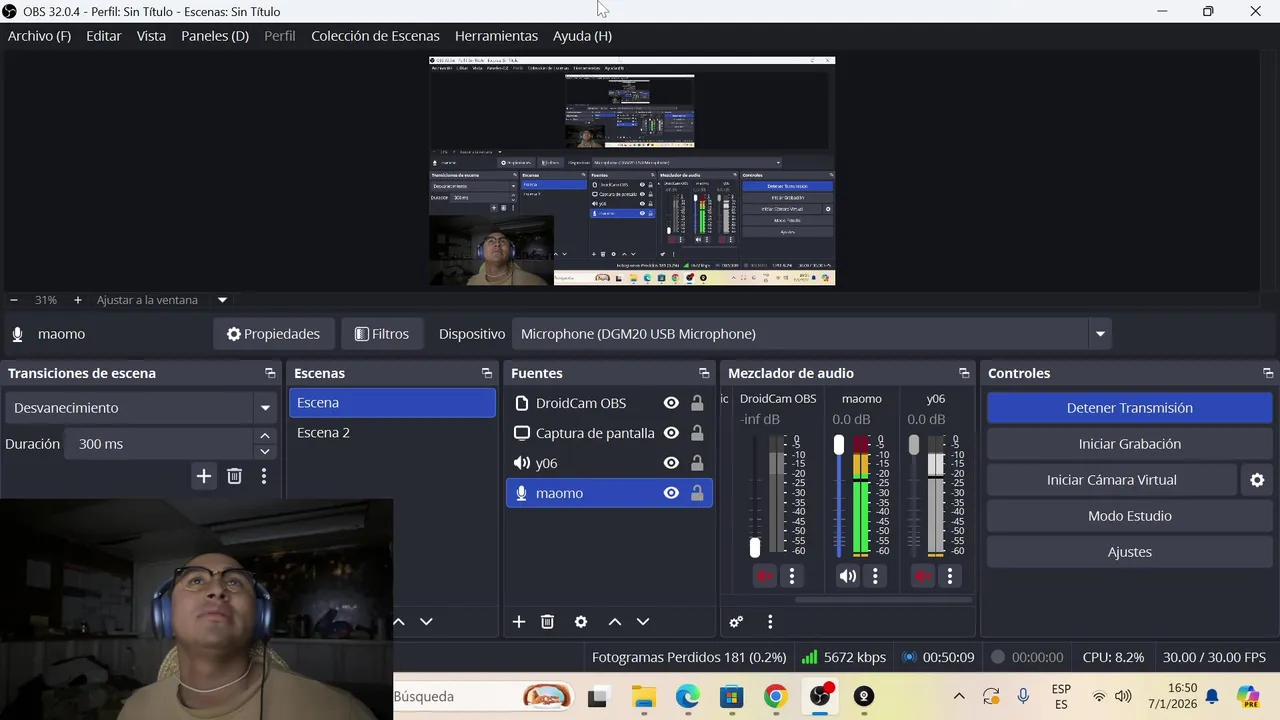This screenshot has width=1280, height=720.
Task: Increase transition duration with up arrow
Action: (264, 436)
